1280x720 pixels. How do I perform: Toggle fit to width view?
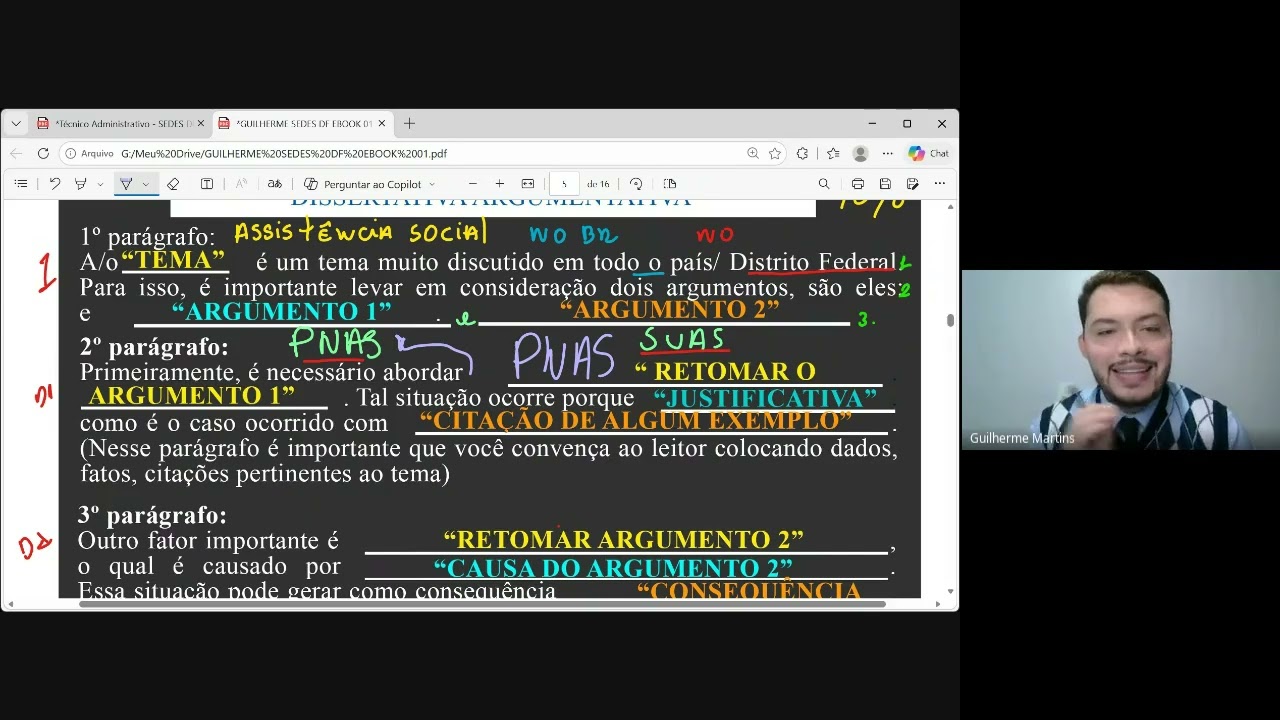(x=528, y=184)
